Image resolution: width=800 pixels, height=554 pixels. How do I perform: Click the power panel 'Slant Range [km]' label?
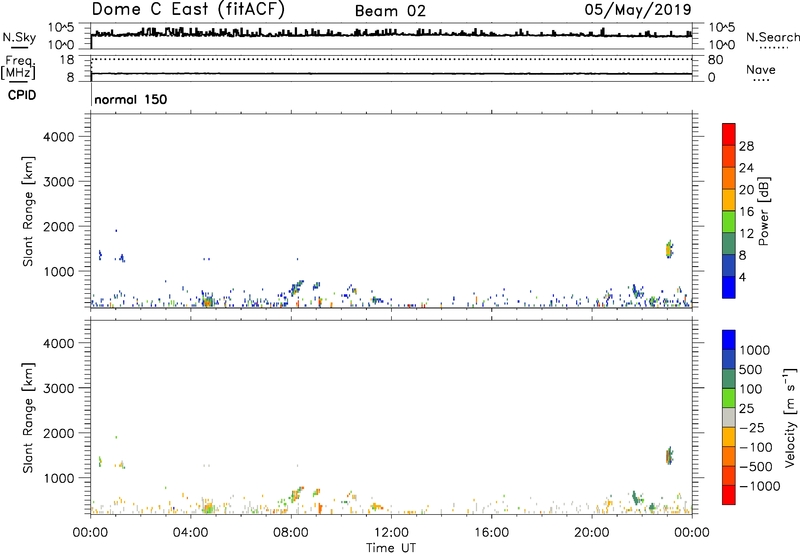click(29, 211)
